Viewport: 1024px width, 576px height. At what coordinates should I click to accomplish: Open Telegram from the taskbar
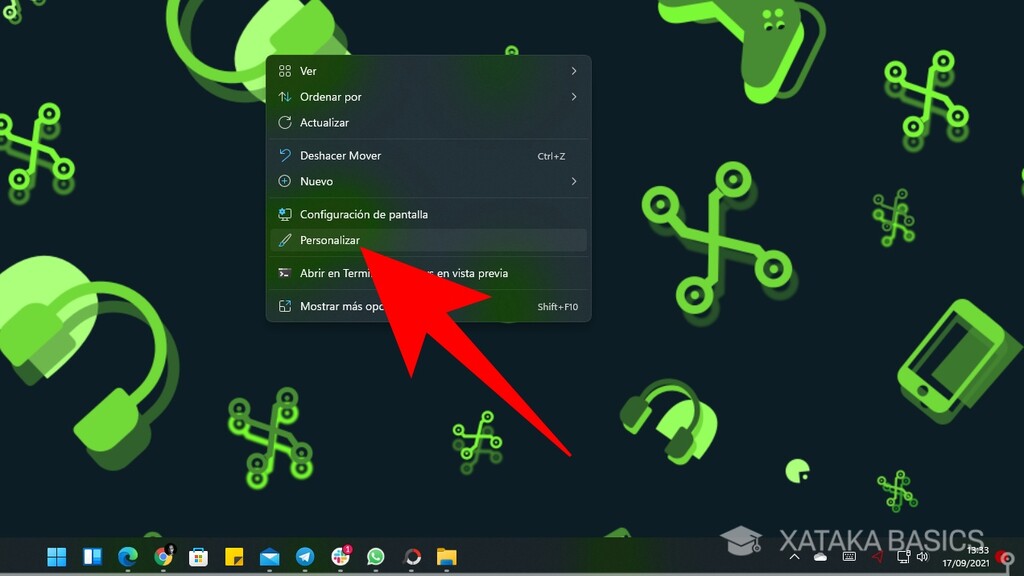pos(305,556)
